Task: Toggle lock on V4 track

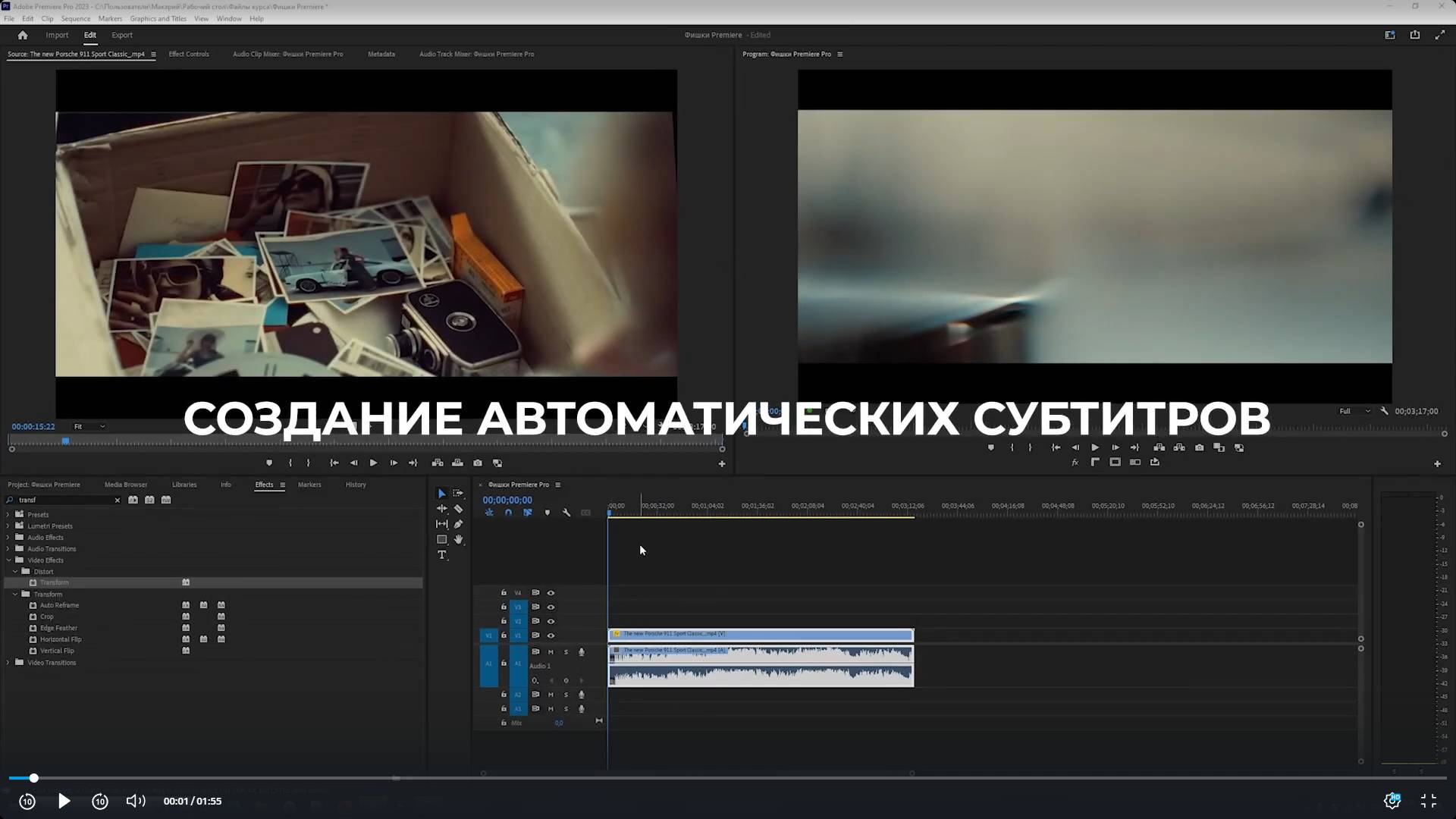Action: (x=504, y=593)
